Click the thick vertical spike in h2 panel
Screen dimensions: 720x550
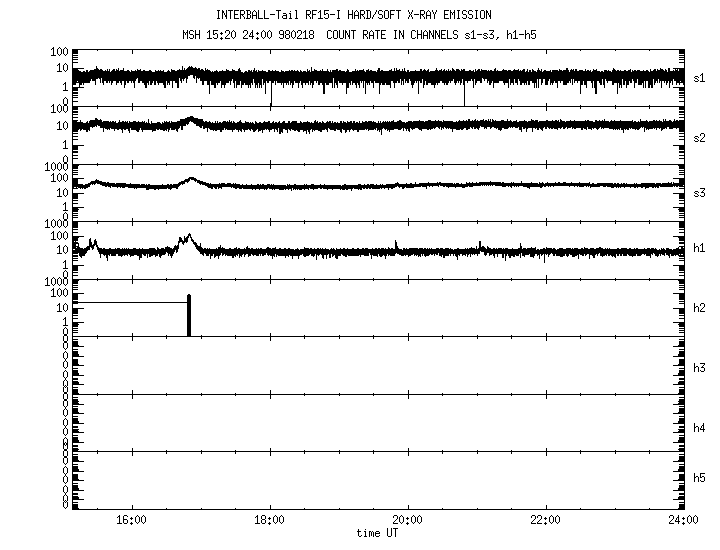tap(188, 317)
